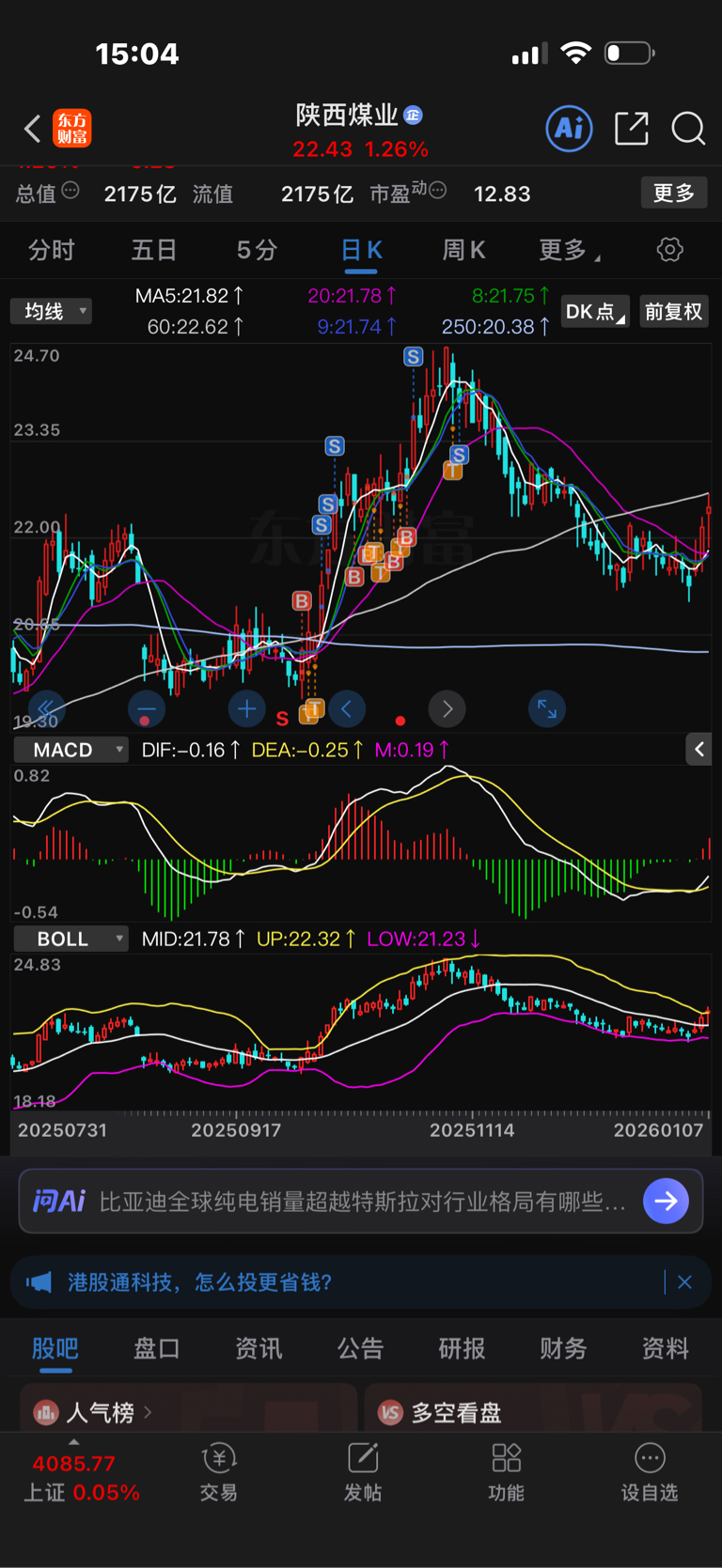The height and width of the screenshot is (1568, 722).
Task: Select the 日K chart tab
Action: click(361, 250)
